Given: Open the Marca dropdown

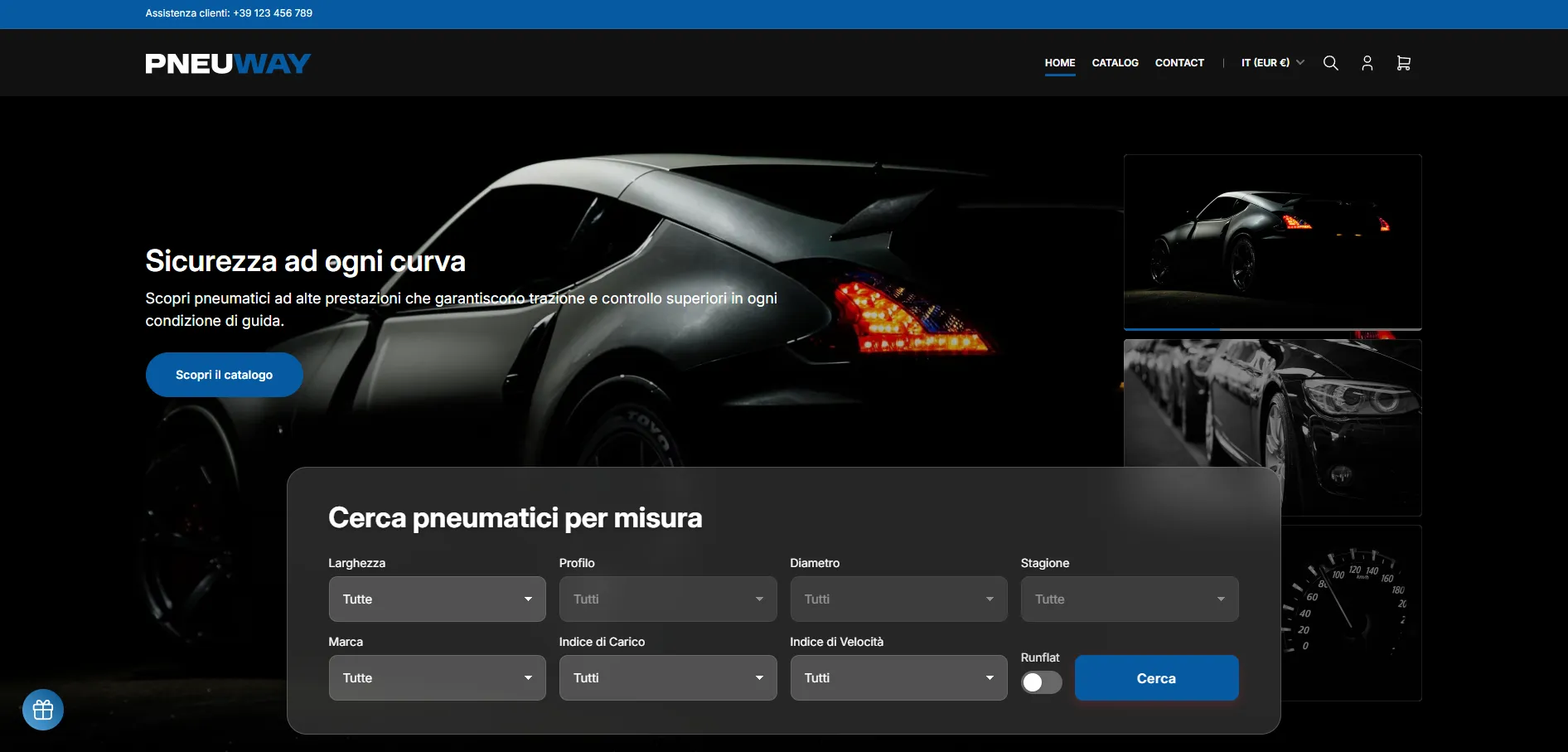Looking at the screenshot, I should [437, 677].
